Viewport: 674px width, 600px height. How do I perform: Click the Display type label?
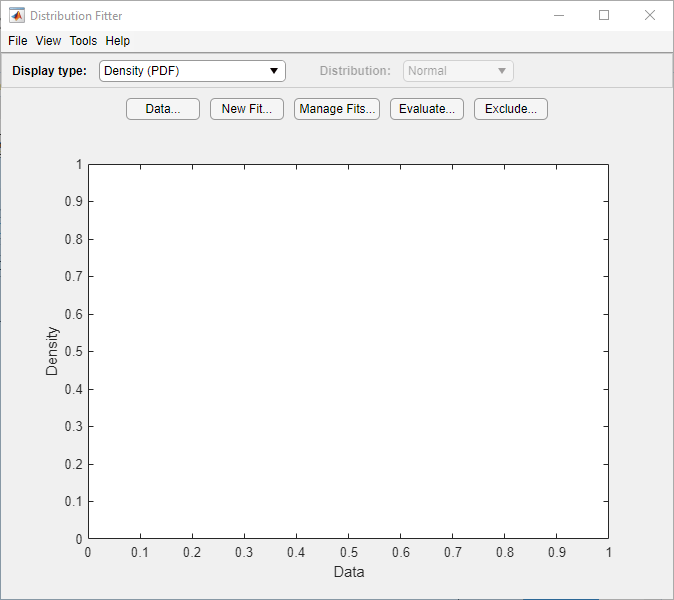pyautogui.click(x=49, y=71)
